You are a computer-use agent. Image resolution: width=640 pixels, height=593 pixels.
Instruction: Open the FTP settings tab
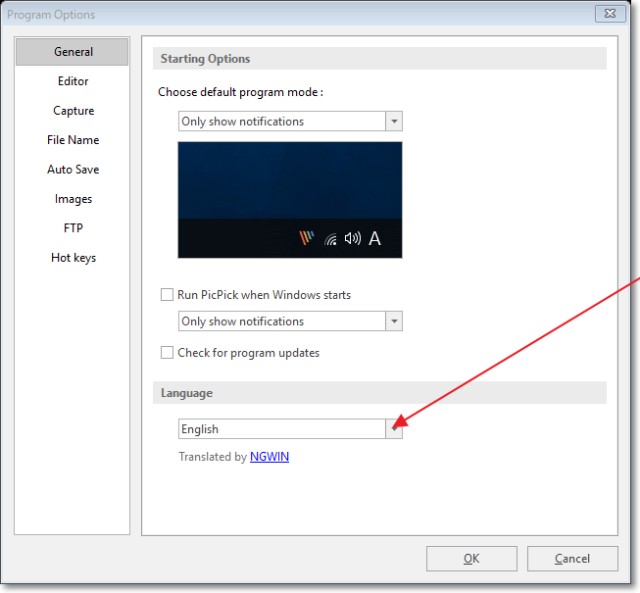pos(73,228)
